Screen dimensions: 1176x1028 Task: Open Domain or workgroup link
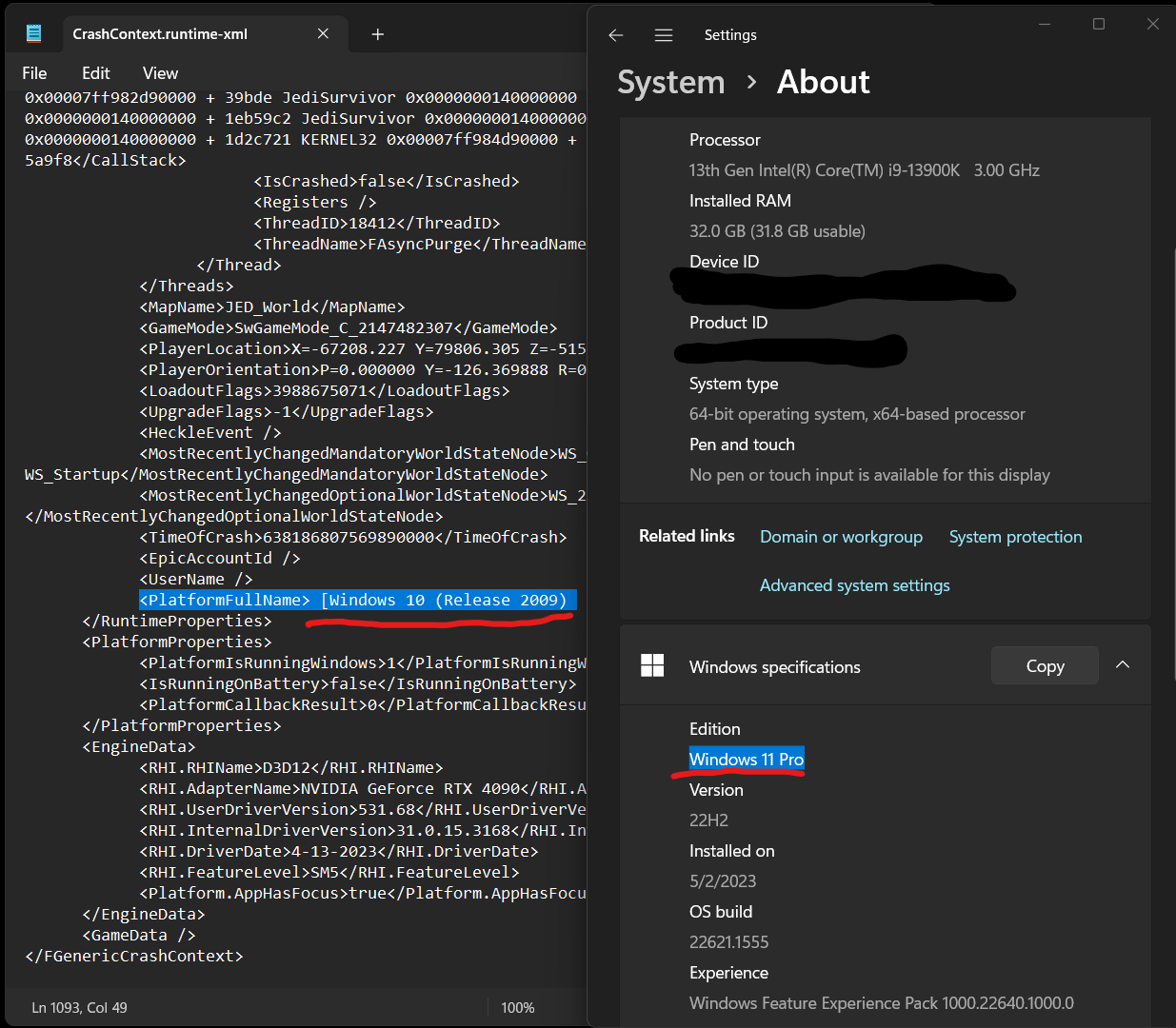point(841,537)
